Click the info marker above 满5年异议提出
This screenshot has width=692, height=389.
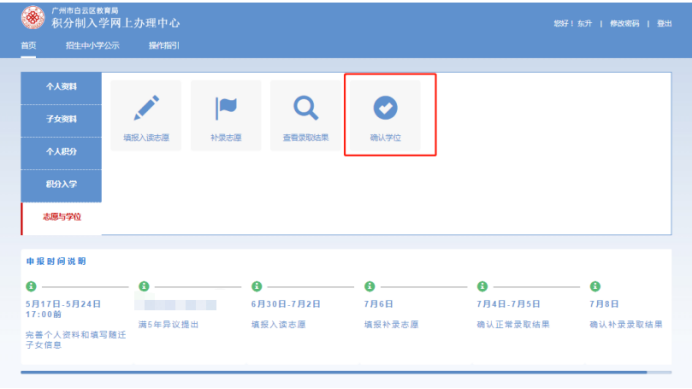pyautogui.click(x=144, y=286)
